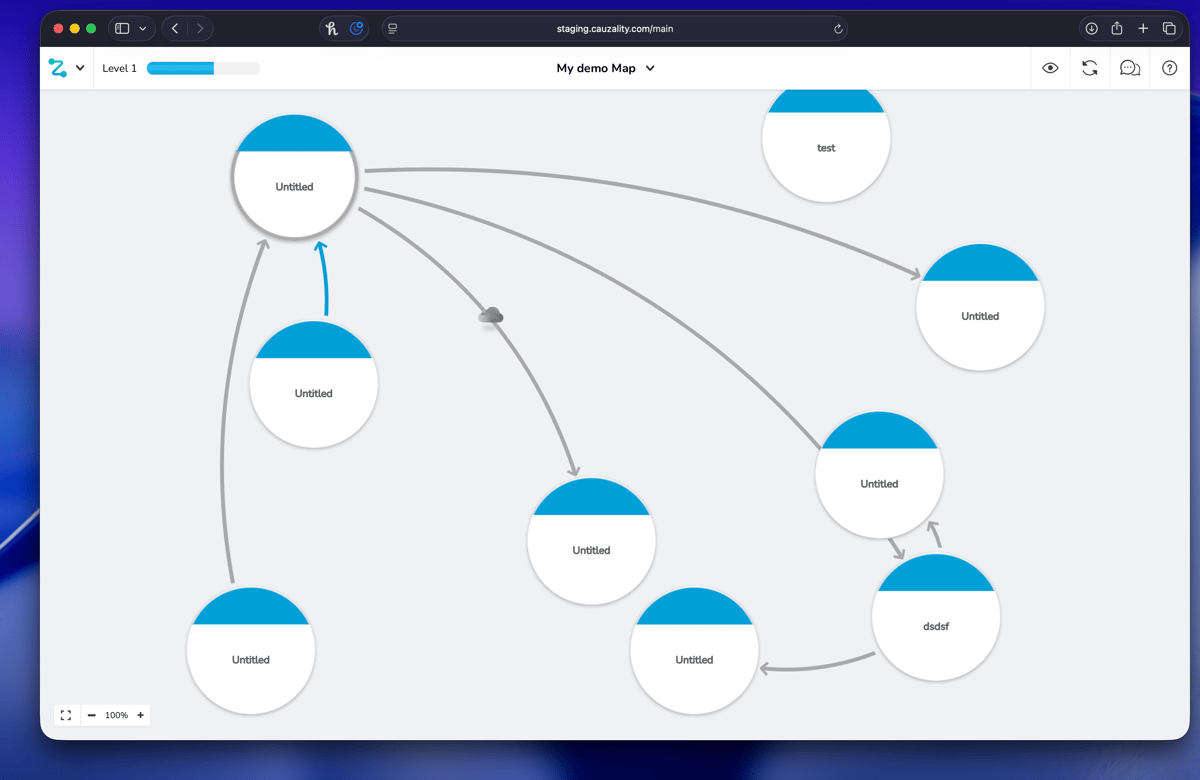
Task: Click the fit-to-screen icon in zoom bar
Action: 66,715
